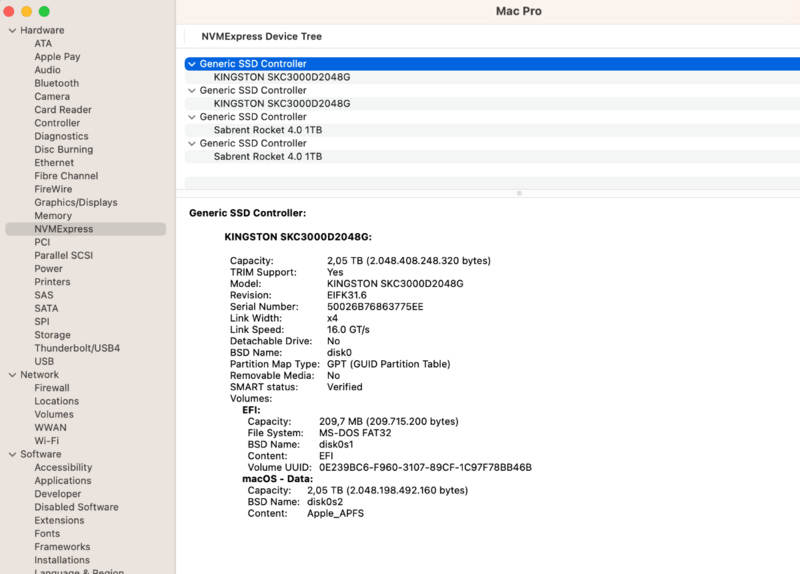This screenshot has width=800, height=574.
Task: Click the NVMExpress Device Tree column header
Action: [x=261, y=36]
